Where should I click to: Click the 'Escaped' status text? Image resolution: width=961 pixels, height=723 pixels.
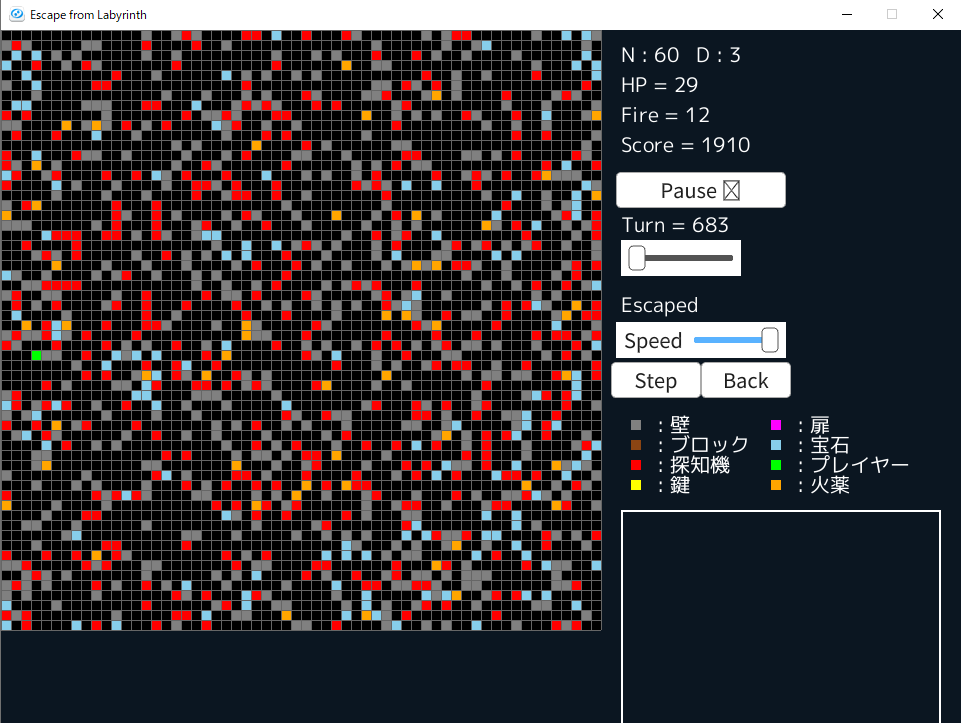tap(659, 305)
